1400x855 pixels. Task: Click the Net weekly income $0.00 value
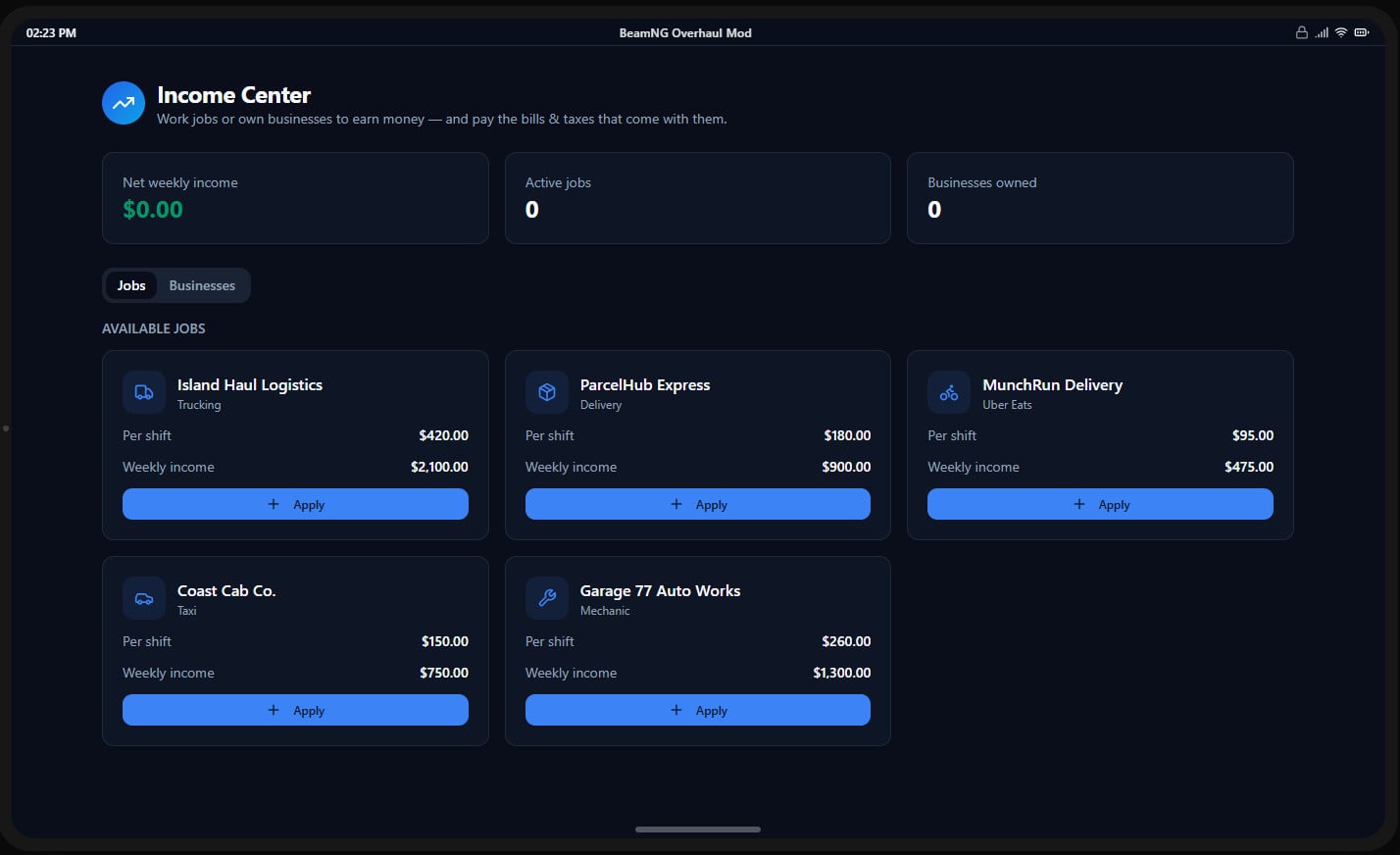point(153,209)
